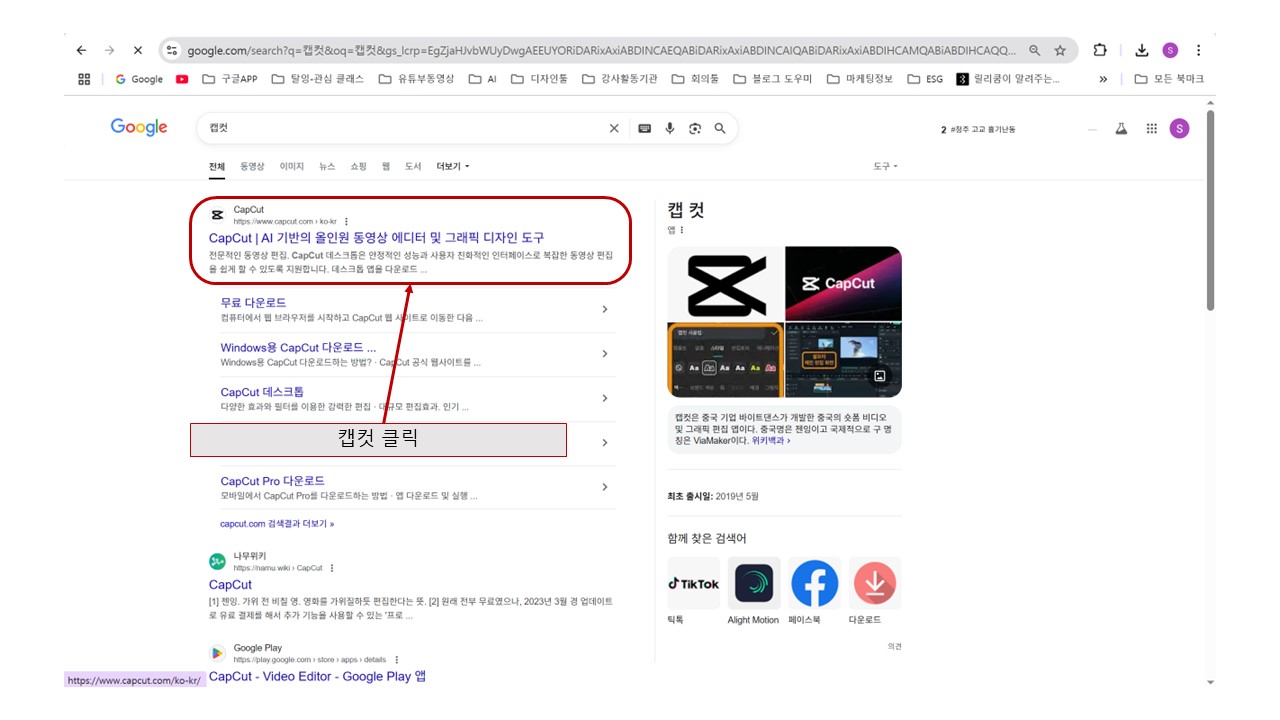Open the browser downloads icon
Image resolution: width=1280 pixels, height=720 pixels.
(x=1141, y=49)
